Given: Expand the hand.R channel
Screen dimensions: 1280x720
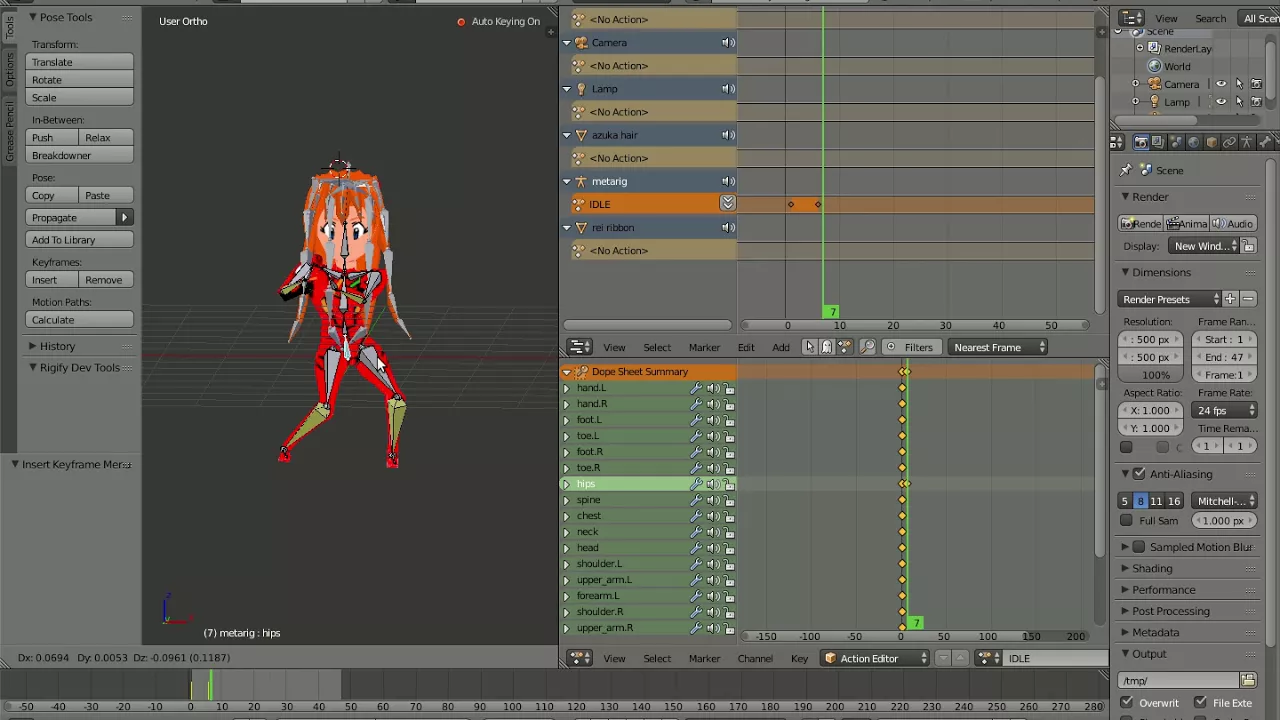Looking at the screenshot, I should 567,404.
